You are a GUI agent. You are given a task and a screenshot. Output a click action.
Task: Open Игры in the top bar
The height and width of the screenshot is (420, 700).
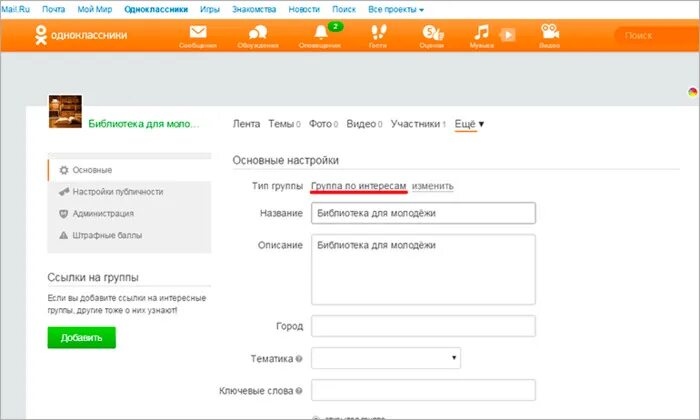(210, 9)
